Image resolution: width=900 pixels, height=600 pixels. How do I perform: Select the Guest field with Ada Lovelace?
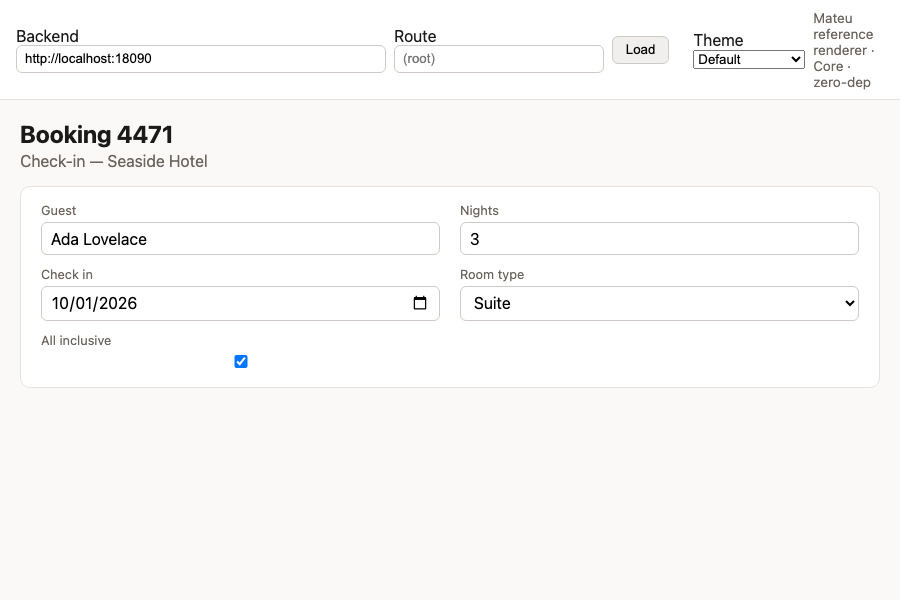(x=240, y=239)
